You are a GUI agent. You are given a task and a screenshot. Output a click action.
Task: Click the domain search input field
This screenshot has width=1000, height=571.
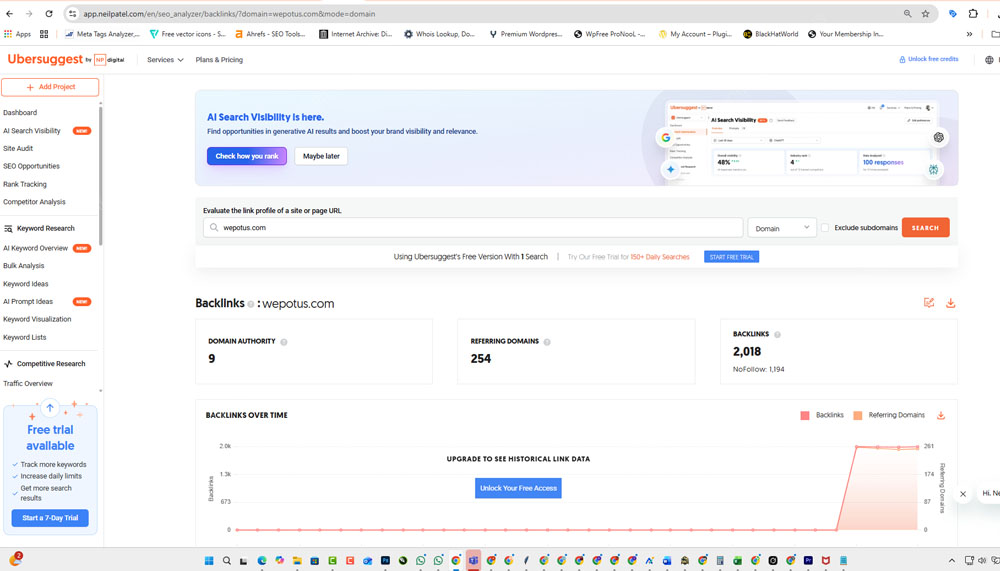pyautogui.click(x=473, y=228)
